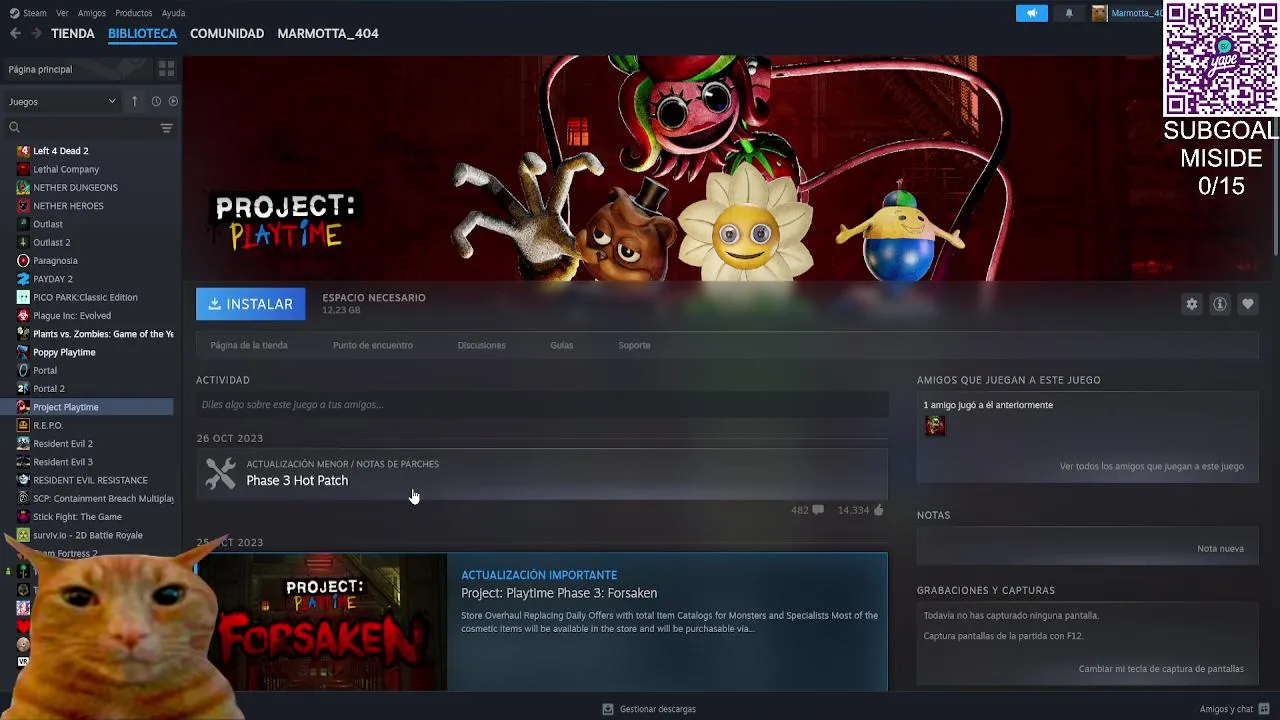Open the announcements megaphone button
This screenshot has height=720, width=1280.
coord(1031,13)
